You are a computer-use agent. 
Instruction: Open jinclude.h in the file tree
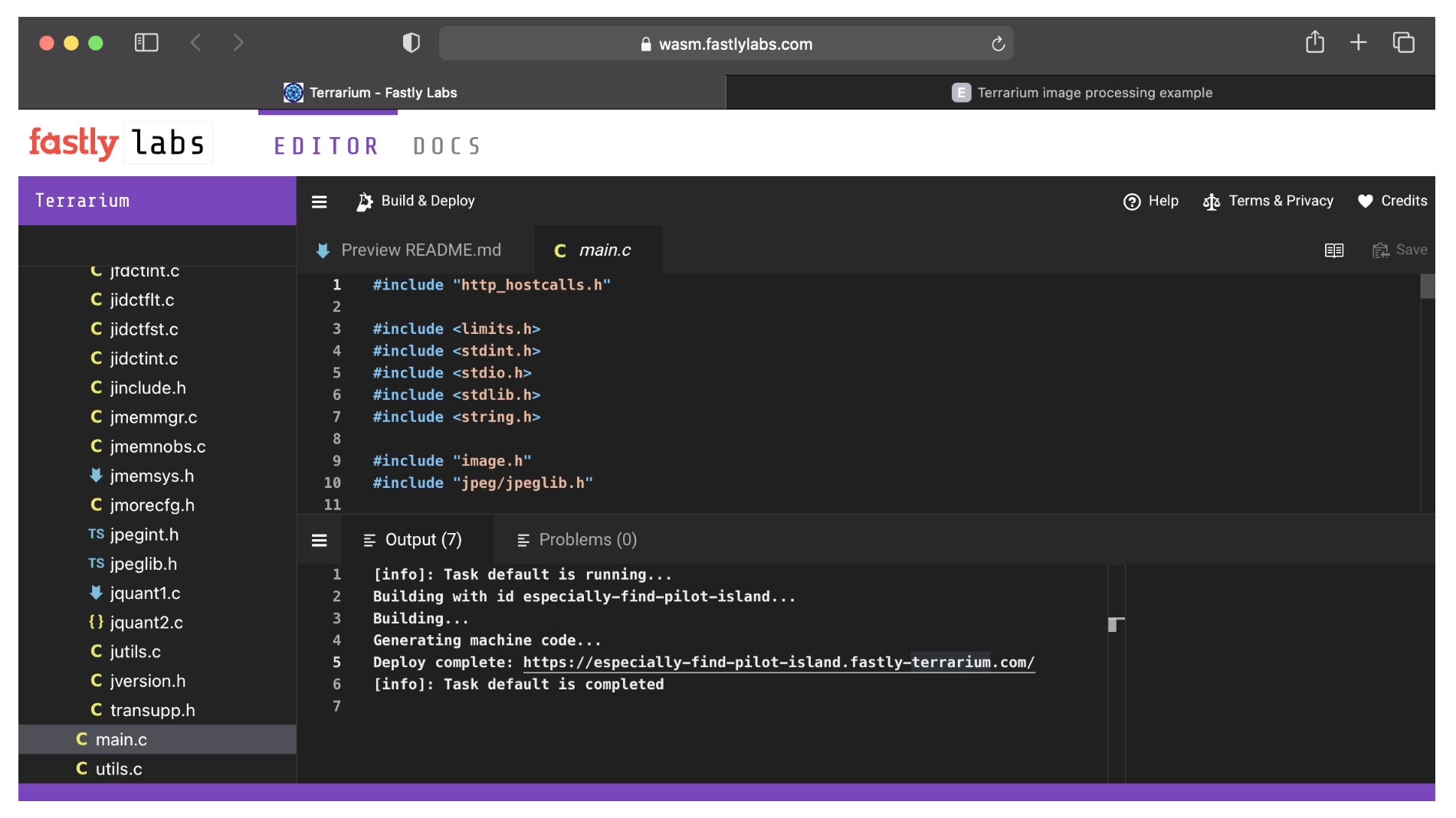click(x=157, y=388)
